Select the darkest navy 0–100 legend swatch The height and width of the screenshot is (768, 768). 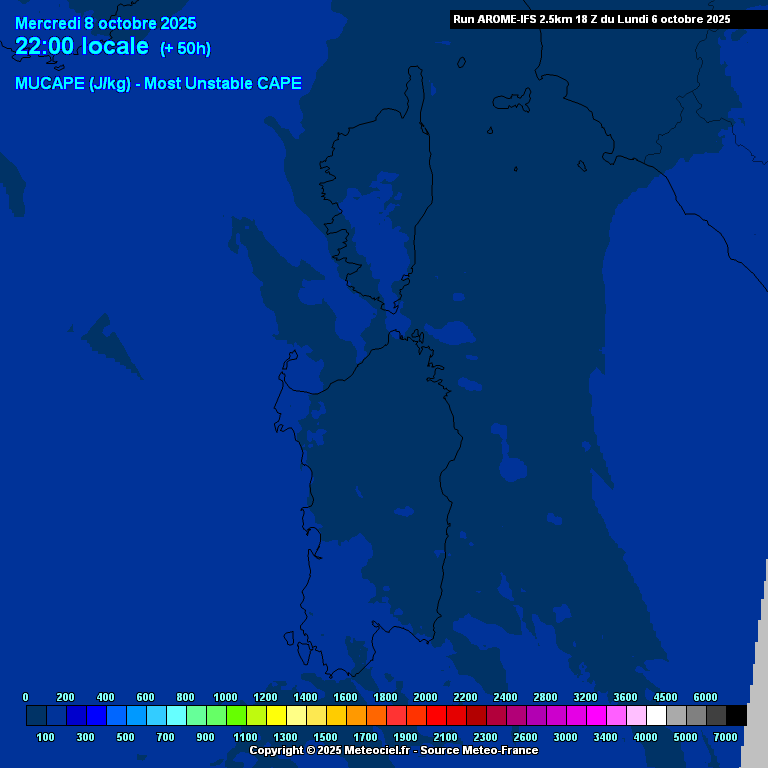click(36, 715)
